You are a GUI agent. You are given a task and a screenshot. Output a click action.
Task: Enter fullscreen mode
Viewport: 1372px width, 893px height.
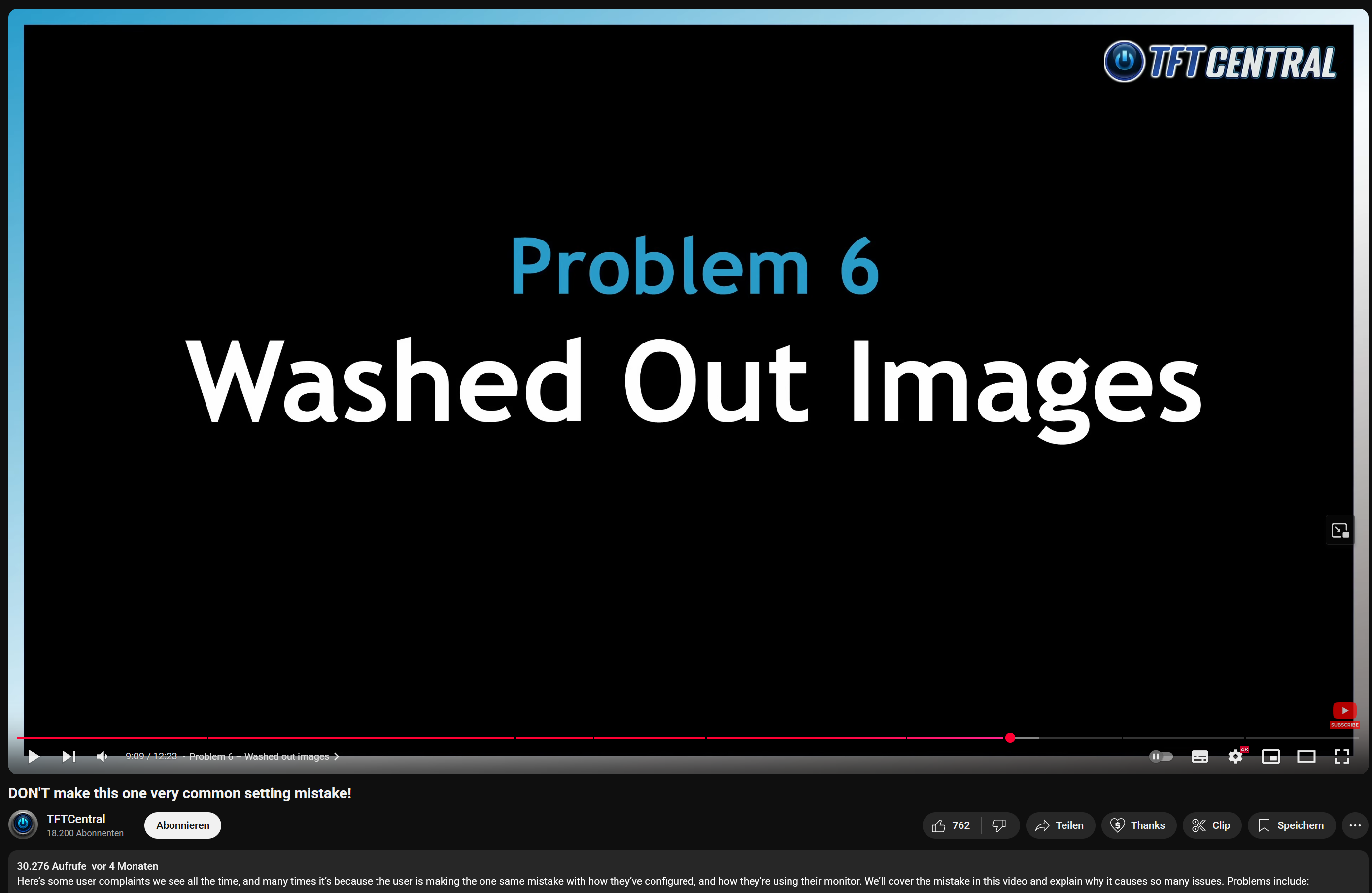(1341, 756)
